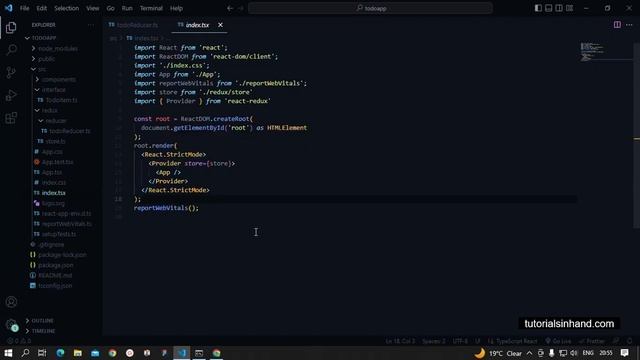Image resolution: width=640 pixels, height=360 pixels.
Task: Toggle the primary side bar layout icon
Action: coord(538,8)
